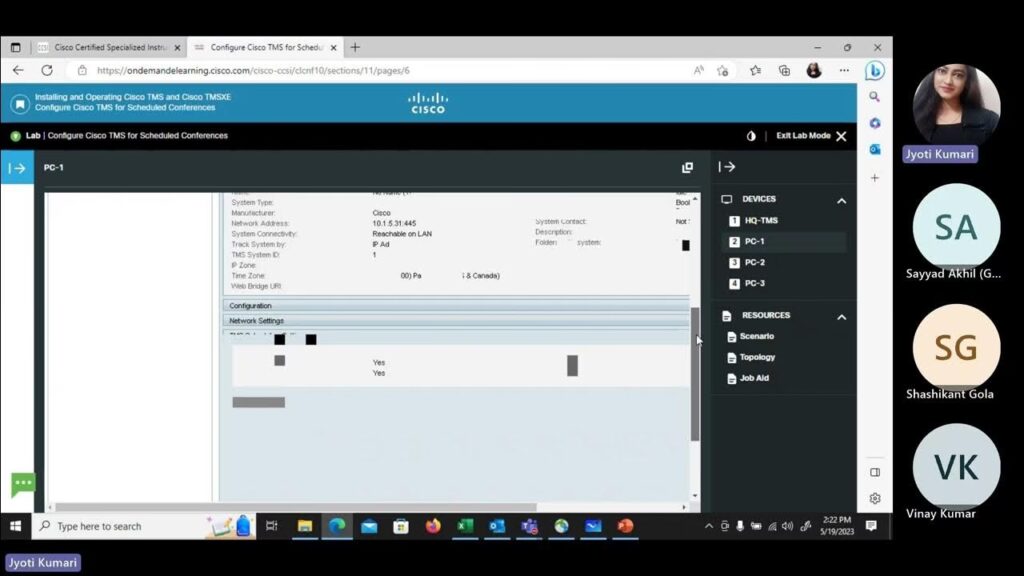The width and height of the screenshot is (1024, 576).
Task: Select PC-2 device in the list
Action: [x=754, y=263]
